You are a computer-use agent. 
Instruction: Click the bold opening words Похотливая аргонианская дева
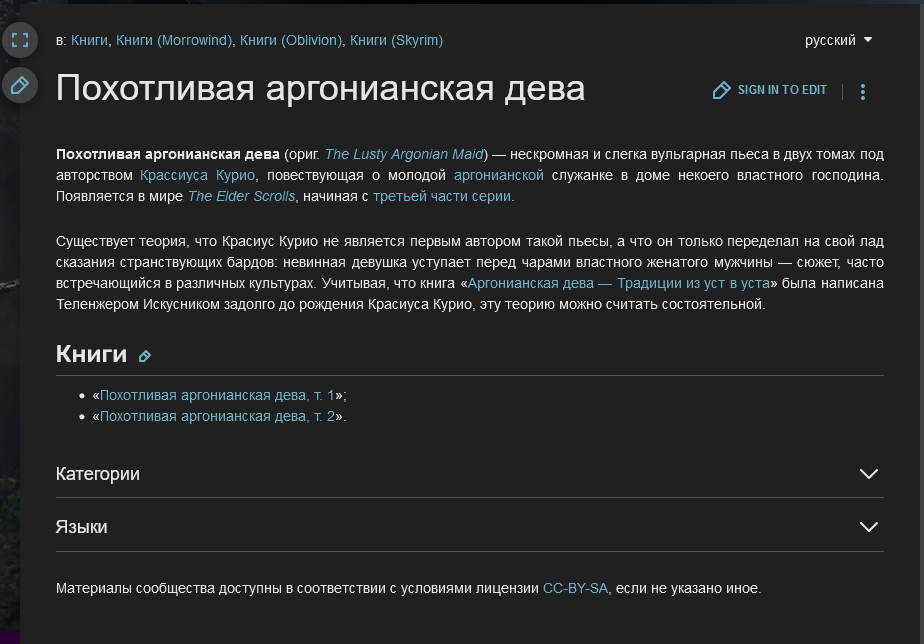tap(168, 154)
